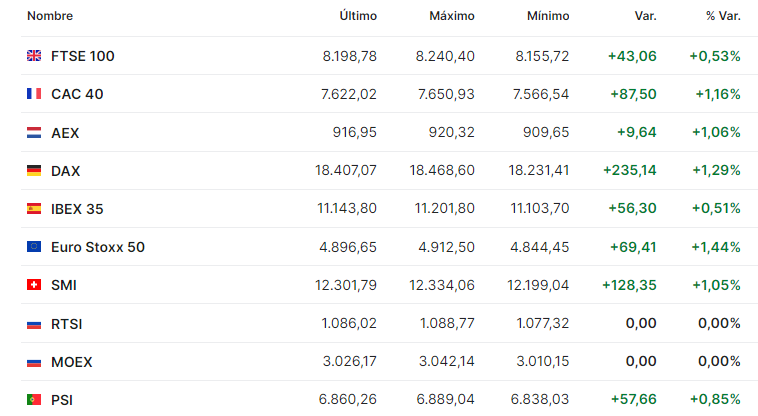Screen dimensions: 758x416
Task: Click the Portuguese flag icon beside PSI
Action: point(34,400)
